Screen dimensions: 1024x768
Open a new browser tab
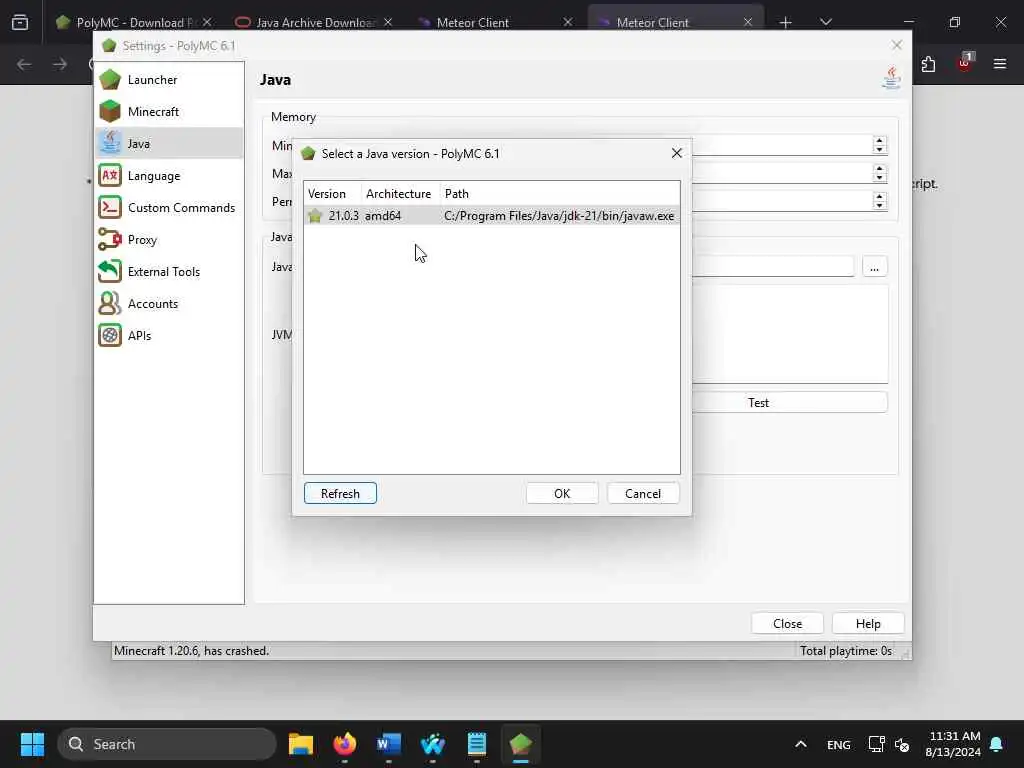click(786, 22)
